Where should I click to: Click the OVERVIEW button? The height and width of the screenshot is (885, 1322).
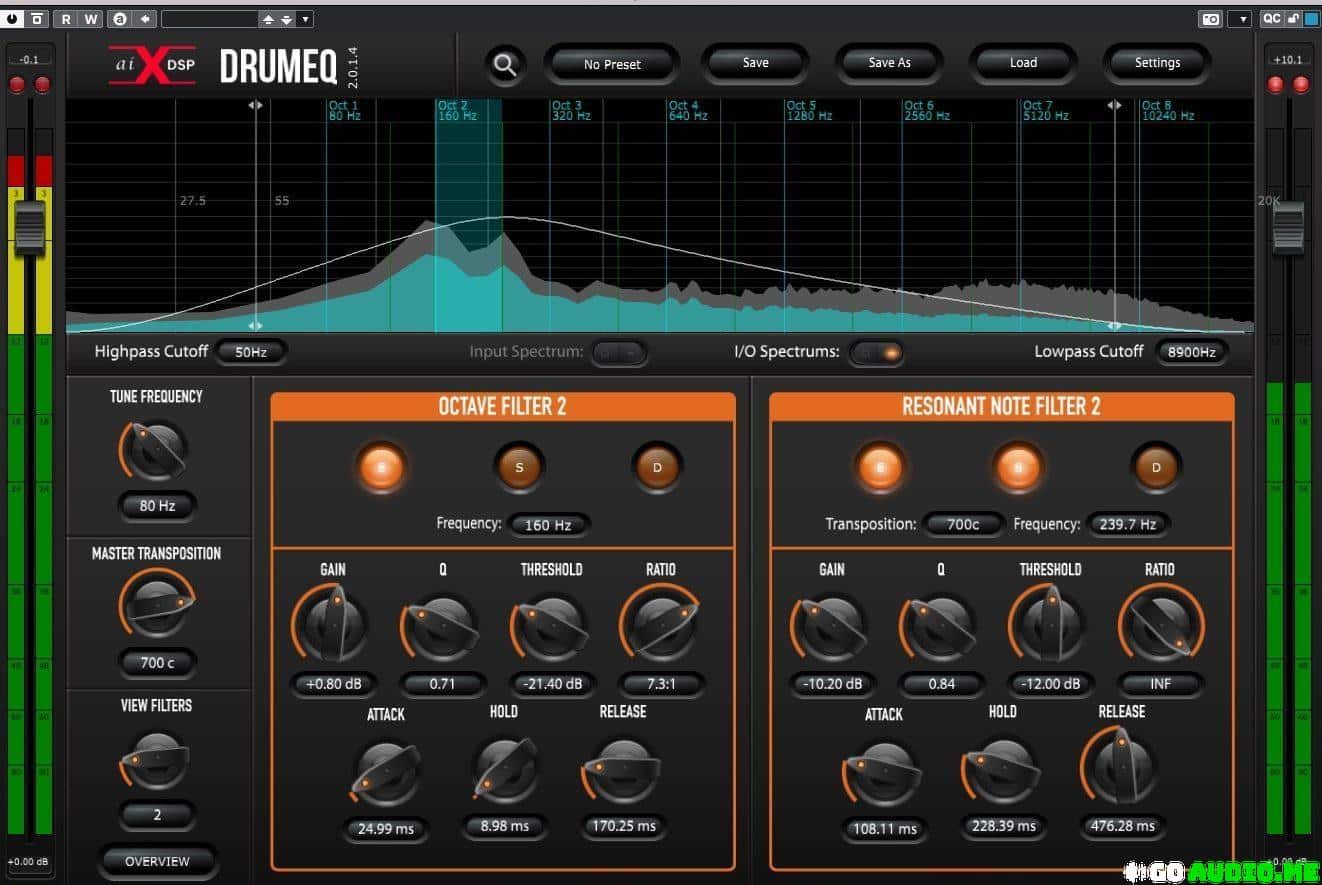click(x=157, y=861)
